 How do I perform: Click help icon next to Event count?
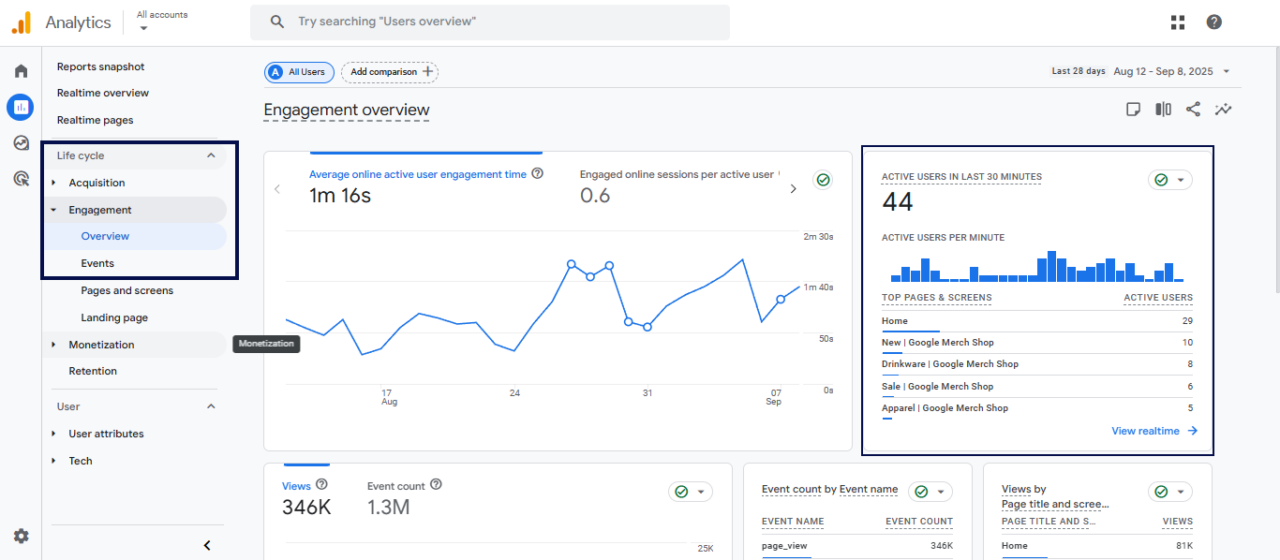(436, 485)
